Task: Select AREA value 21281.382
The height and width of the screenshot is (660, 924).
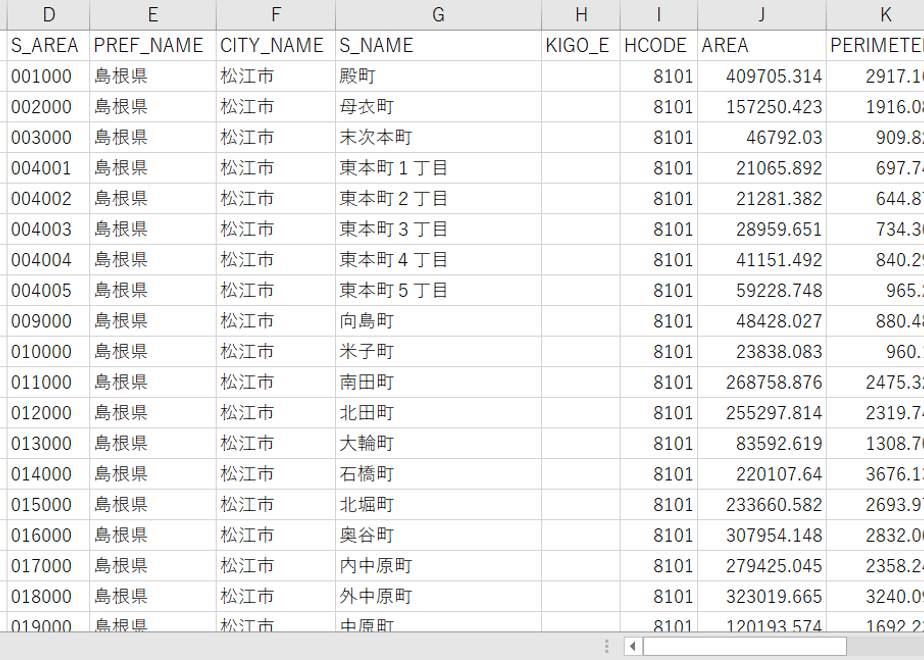Action: (762, 199)
